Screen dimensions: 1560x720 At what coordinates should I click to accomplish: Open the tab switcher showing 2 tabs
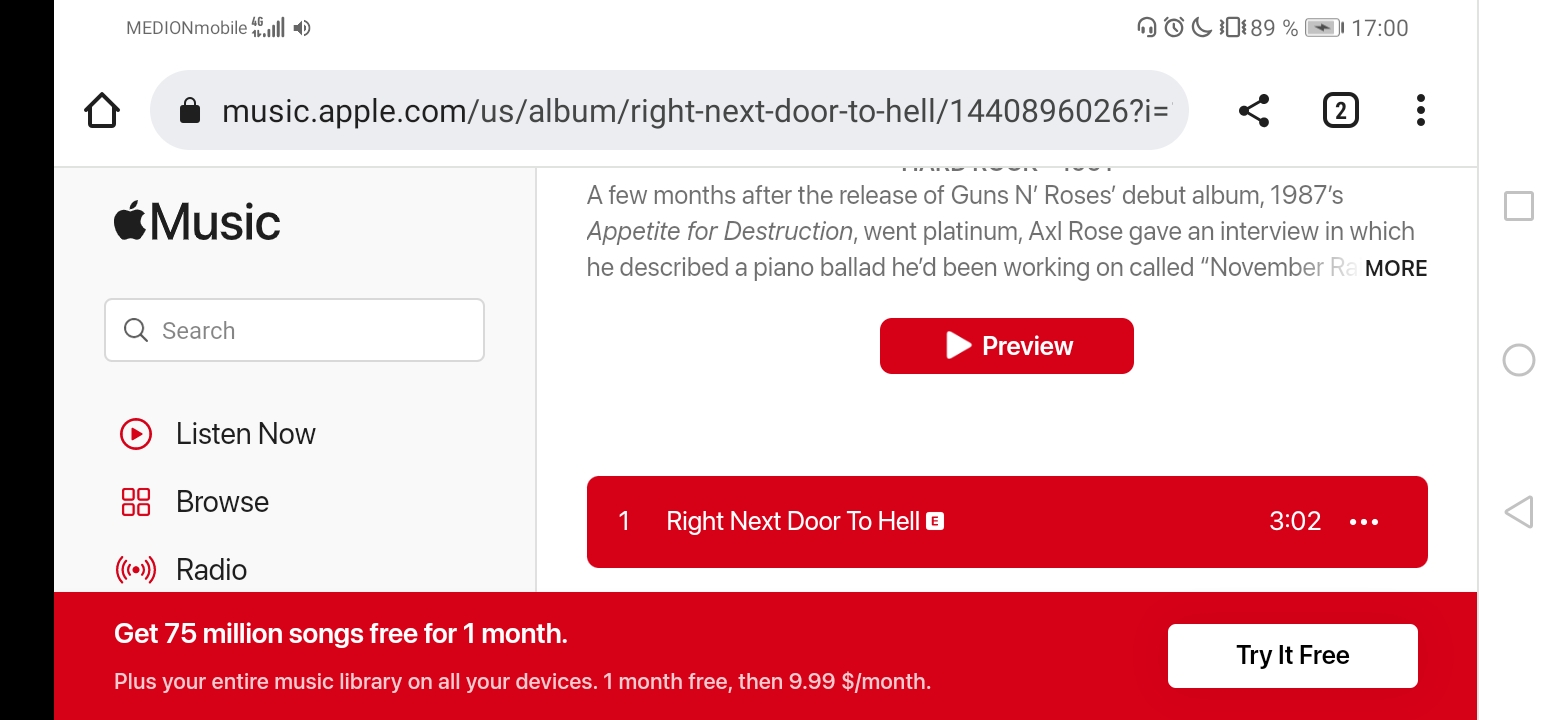(1340, 110)
